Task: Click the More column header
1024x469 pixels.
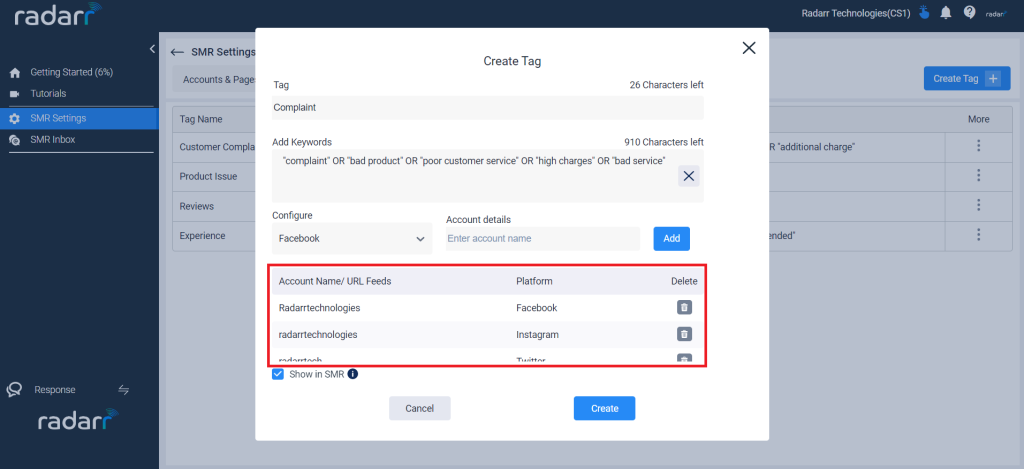Action: click(978, 119)
